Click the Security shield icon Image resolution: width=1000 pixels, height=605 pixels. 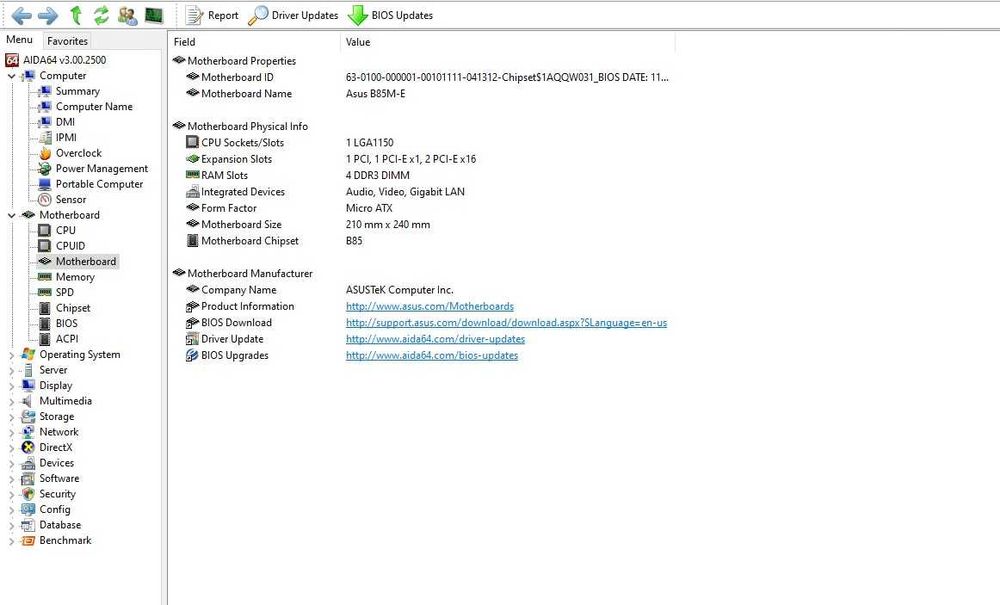28,494
